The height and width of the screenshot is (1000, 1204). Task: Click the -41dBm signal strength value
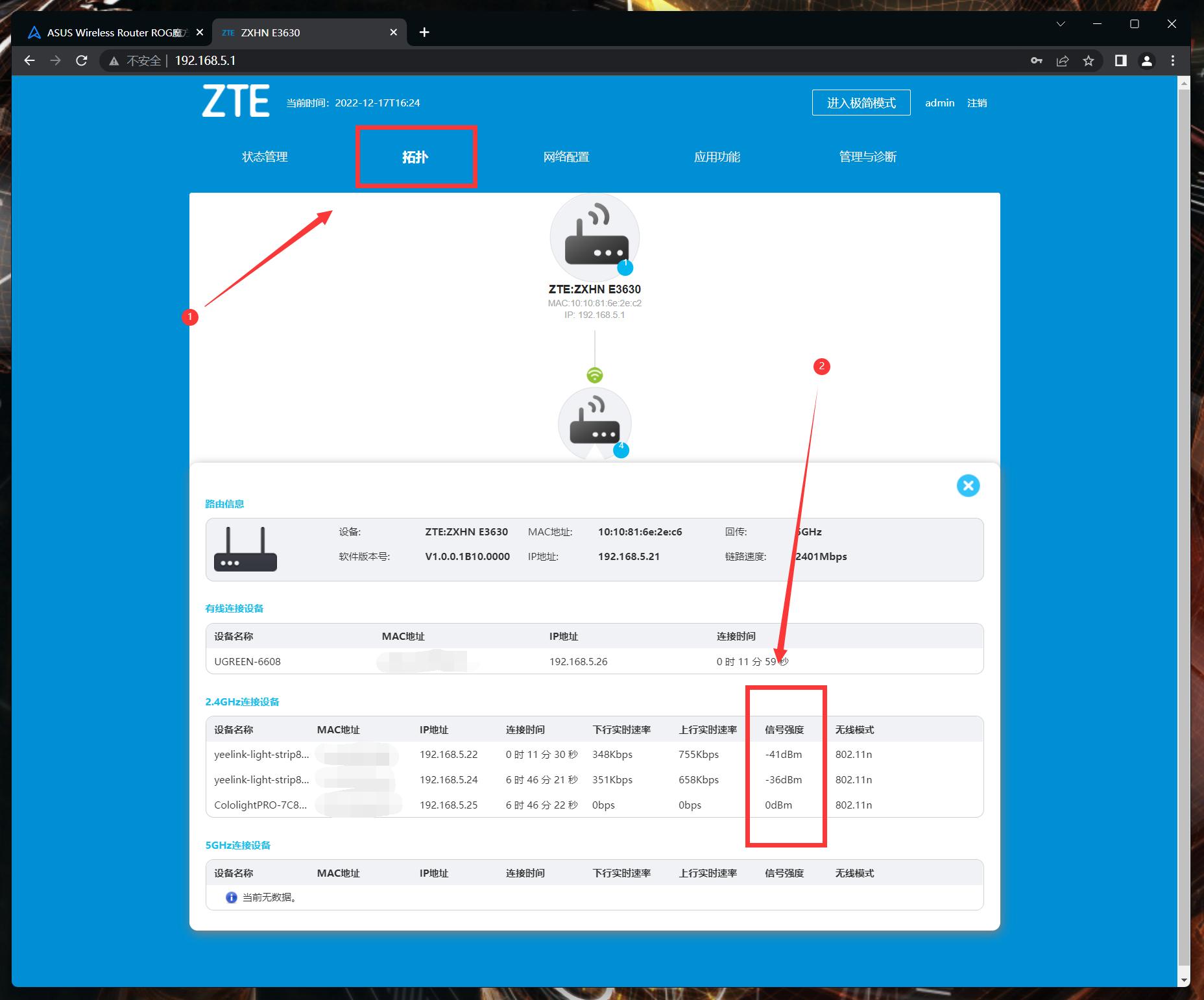pyautogui.click(x=784, y=755)
